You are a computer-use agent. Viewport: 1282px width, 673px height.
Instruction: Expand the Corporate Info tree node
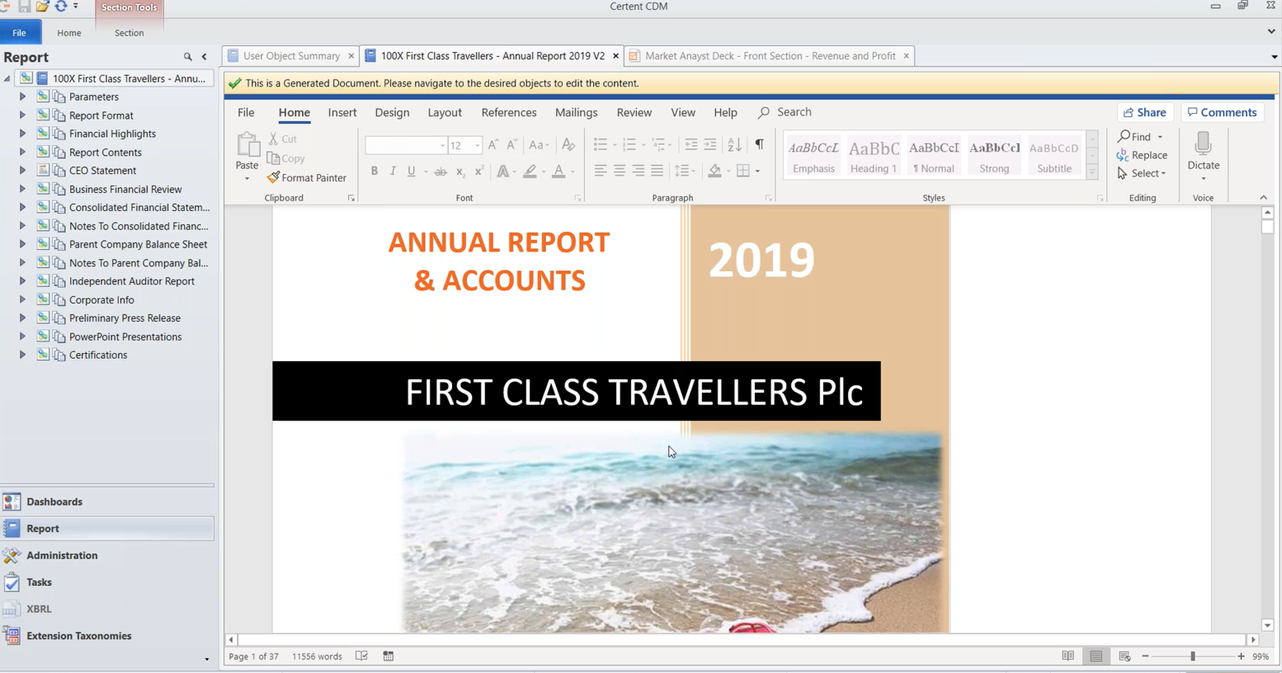tap(22, 300)
